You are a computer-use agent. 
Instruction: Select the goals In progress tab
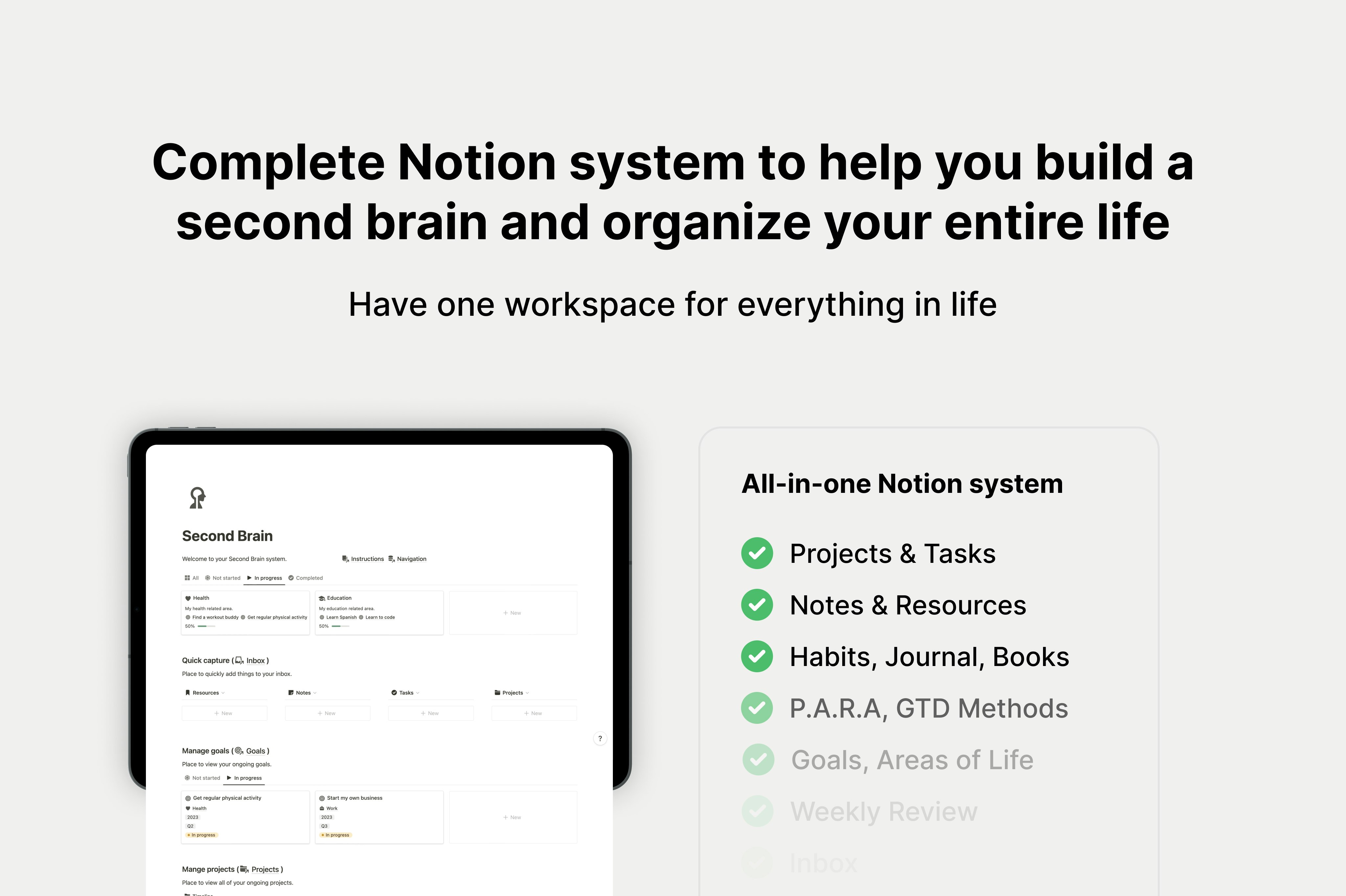point(244,778)
